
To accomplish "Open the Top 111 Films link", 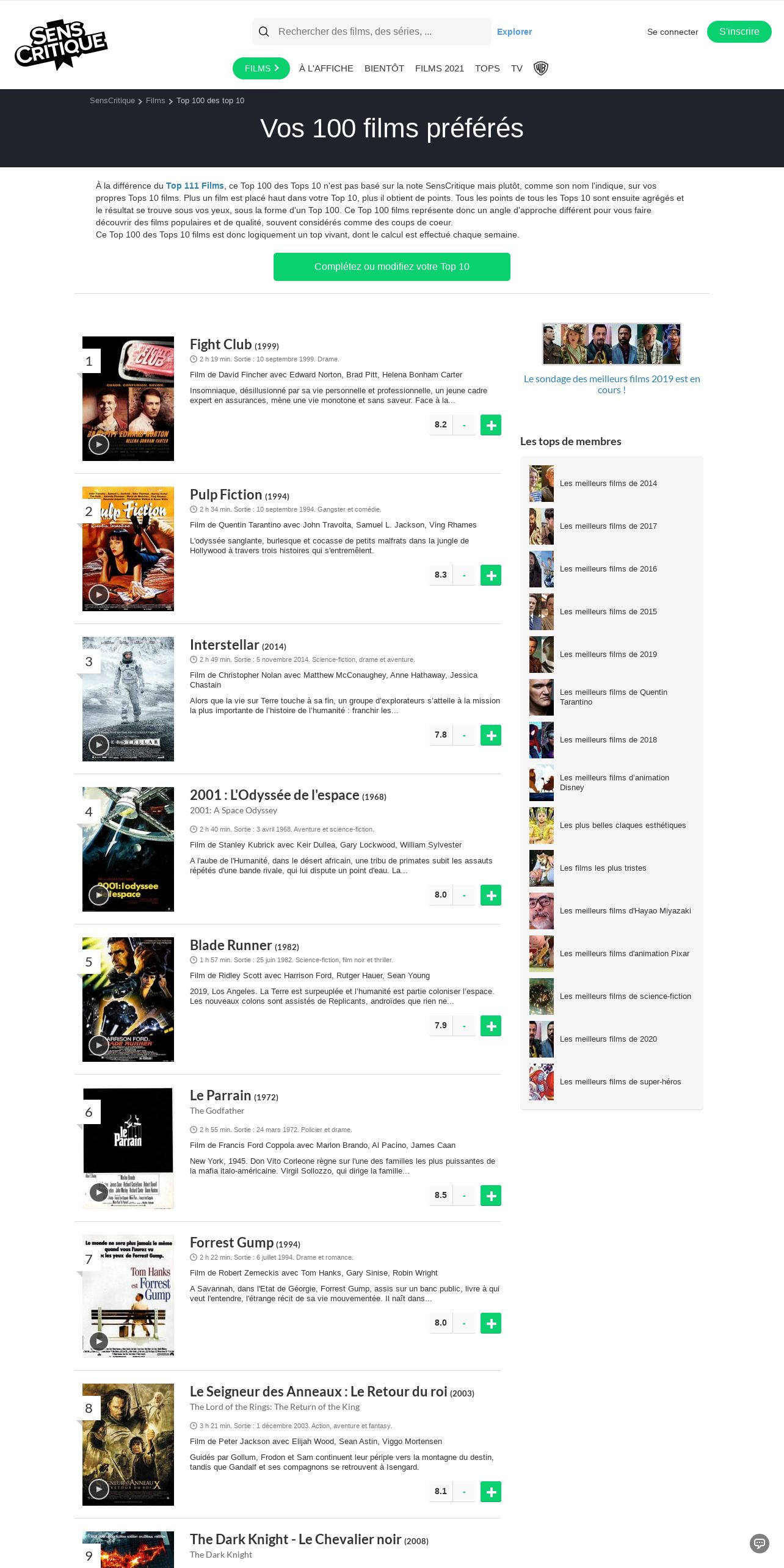I will coord(195,186).
